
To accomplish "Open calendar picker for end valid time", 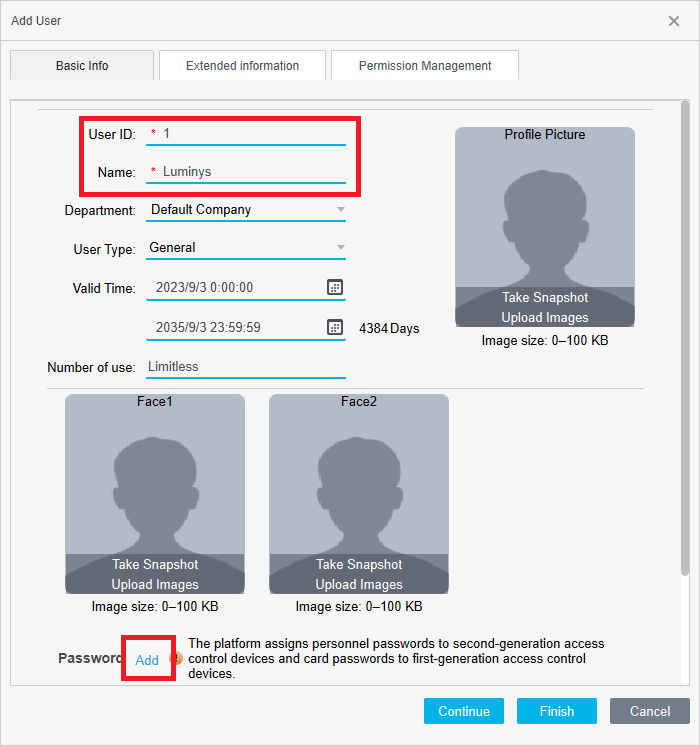I will [x=335, y=327].
